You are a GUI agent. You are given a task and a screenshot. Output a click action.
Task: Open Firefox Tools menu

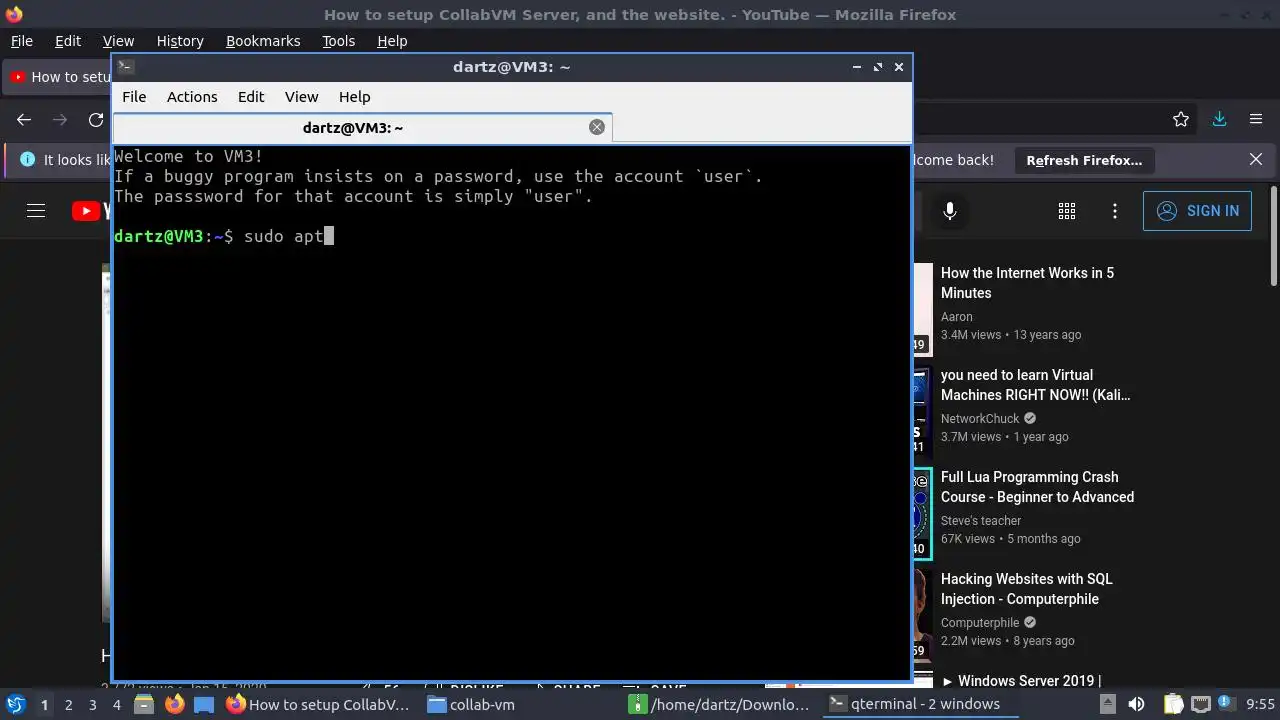point(338,41)
